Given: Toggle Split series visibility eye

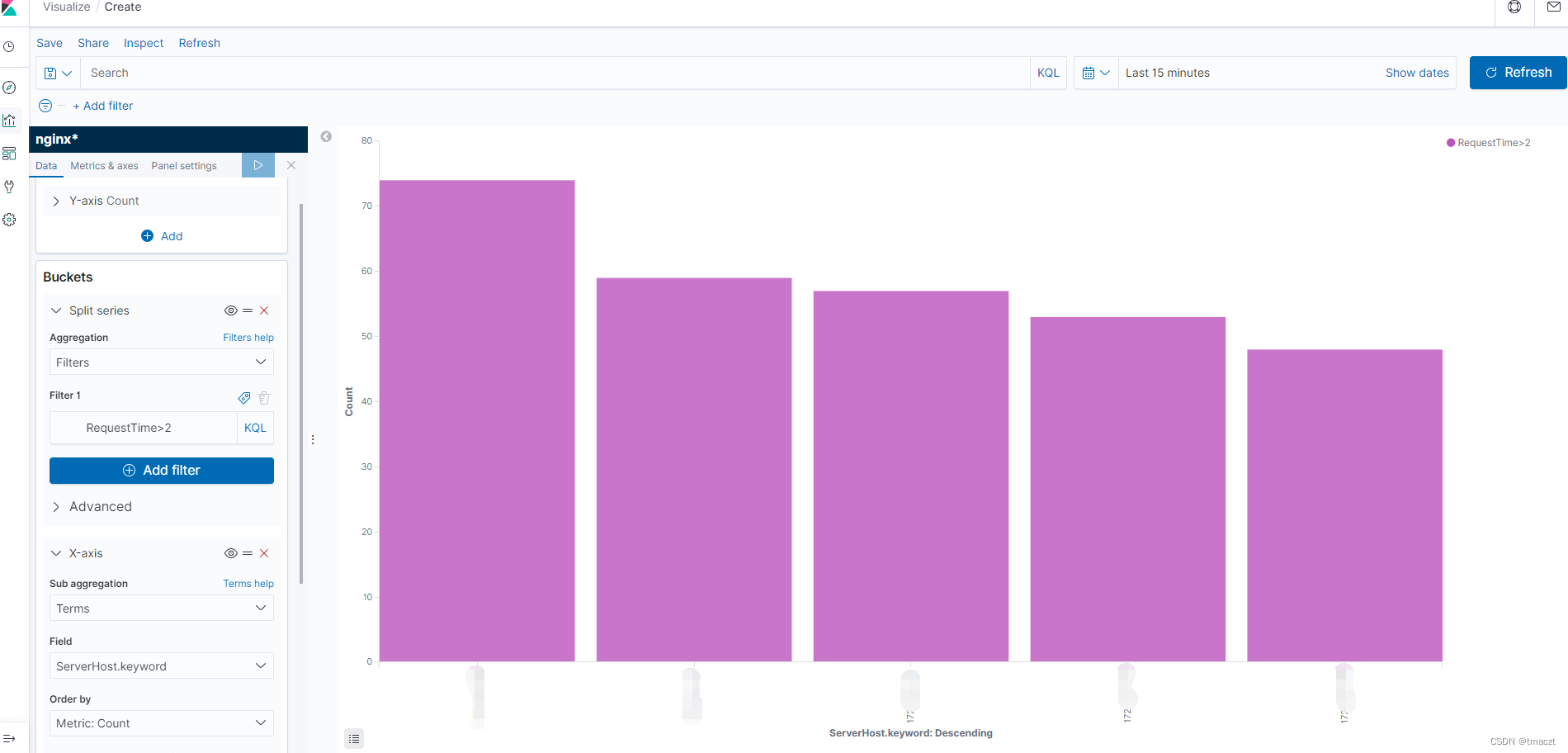Looking at the screenshot, I should tap(231, 310).
